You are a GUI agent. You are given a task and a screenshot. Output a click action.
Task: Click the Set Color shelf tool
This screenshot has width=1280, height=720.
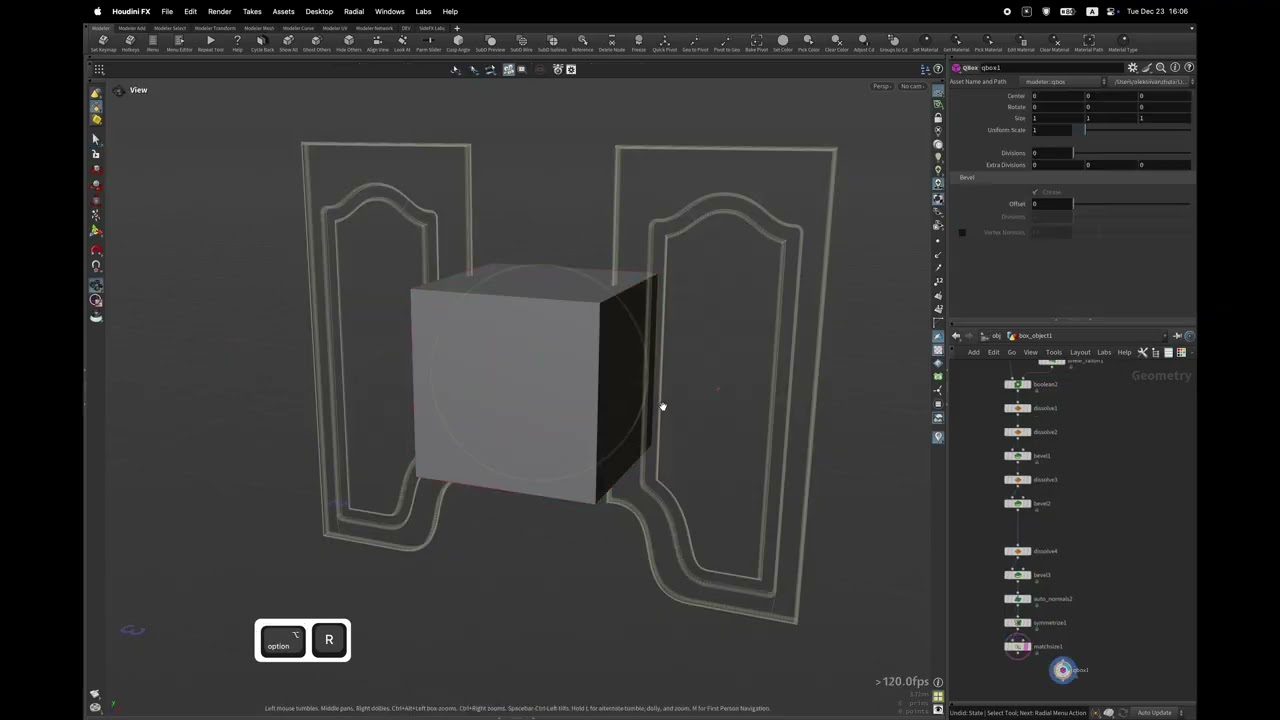(782, 43)
